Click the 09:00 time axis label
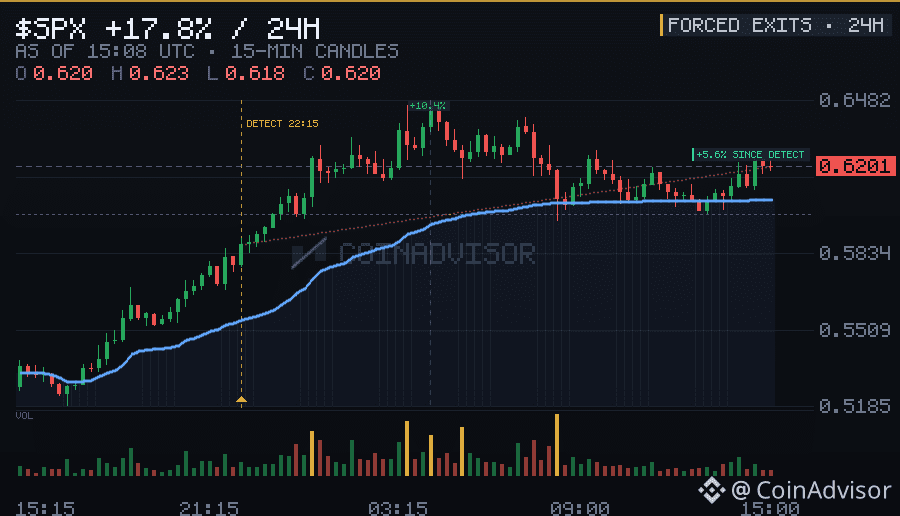 [x=580, y=509]
